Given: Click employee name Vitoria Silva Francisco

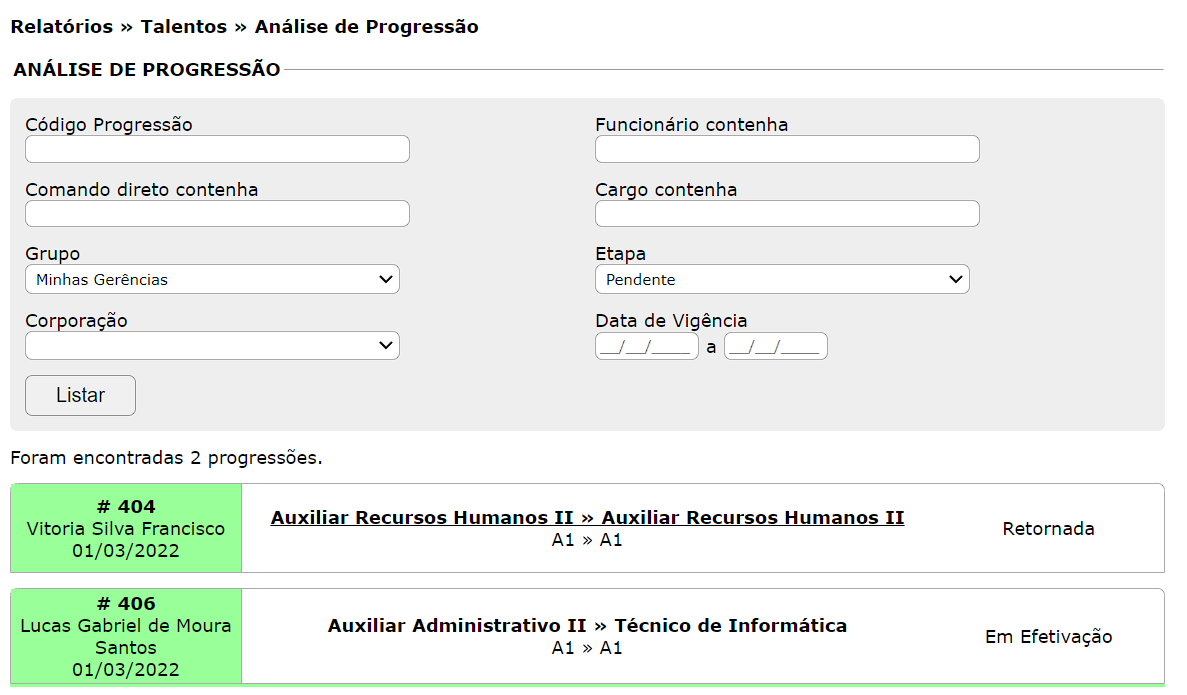Looking at the screenshot, I should click(126, 529).
